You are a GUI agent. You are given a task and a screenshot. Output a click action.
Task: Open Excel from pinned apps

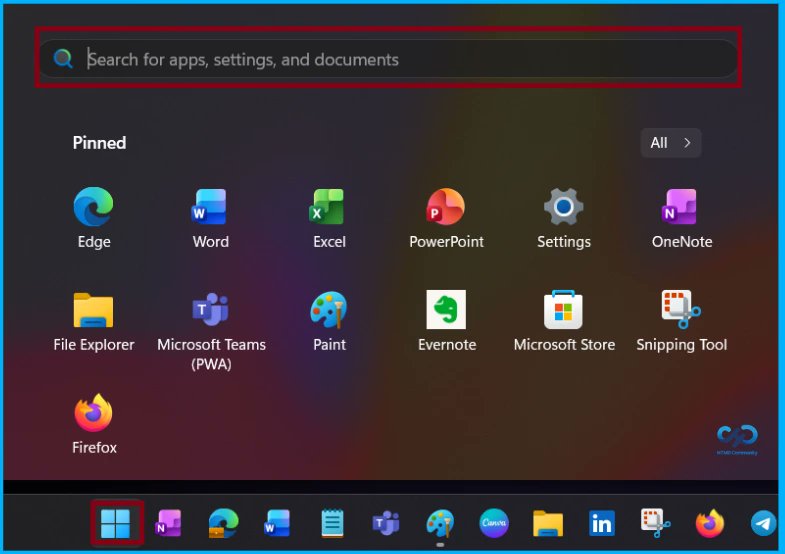coord(329,218)
